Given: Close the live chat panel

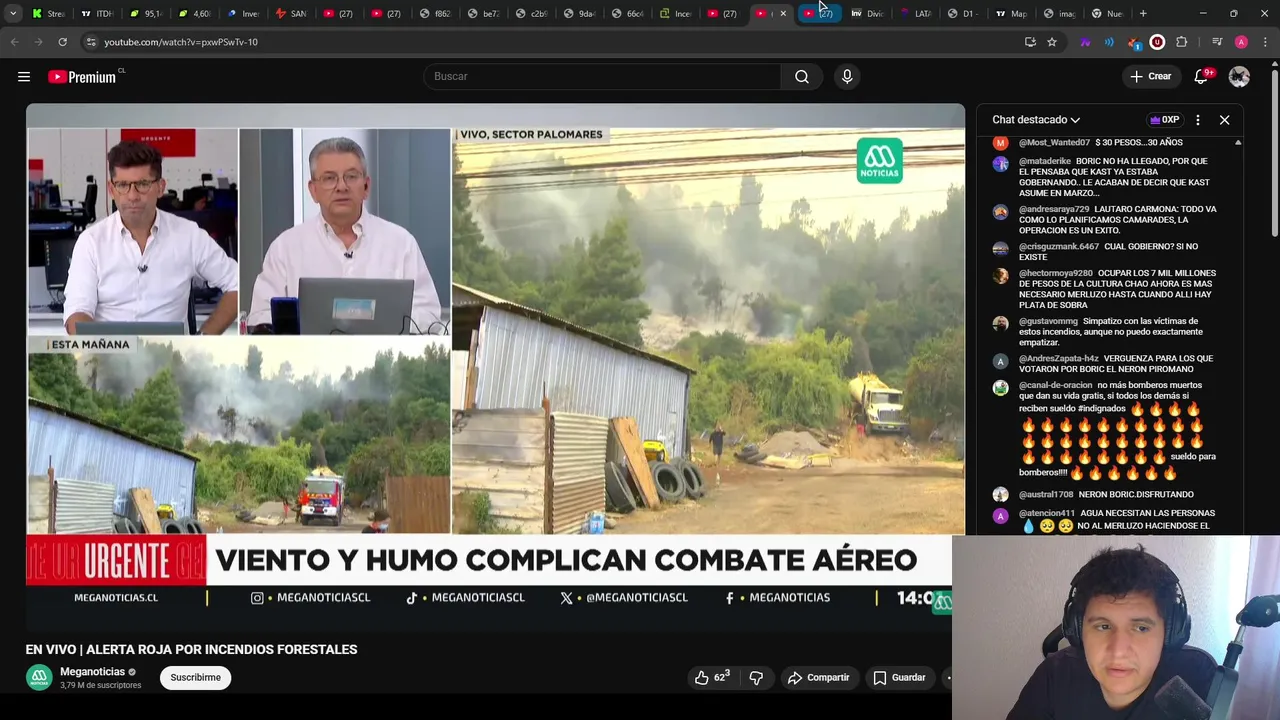Looking at the screenshot, I should [1224, 120].
